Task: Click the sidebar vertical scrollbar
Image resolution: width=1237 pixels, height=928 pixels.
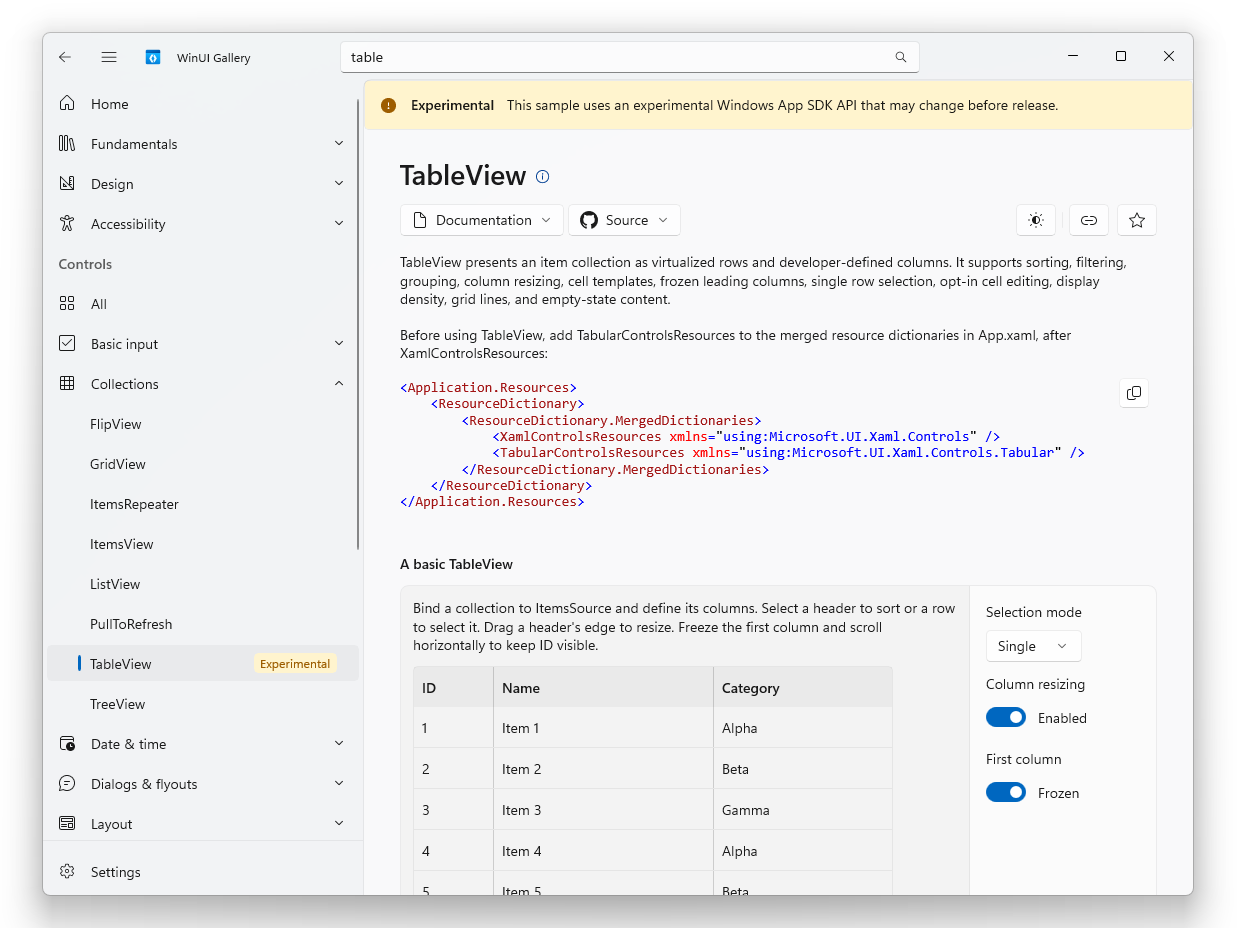Action: (358, 324)
